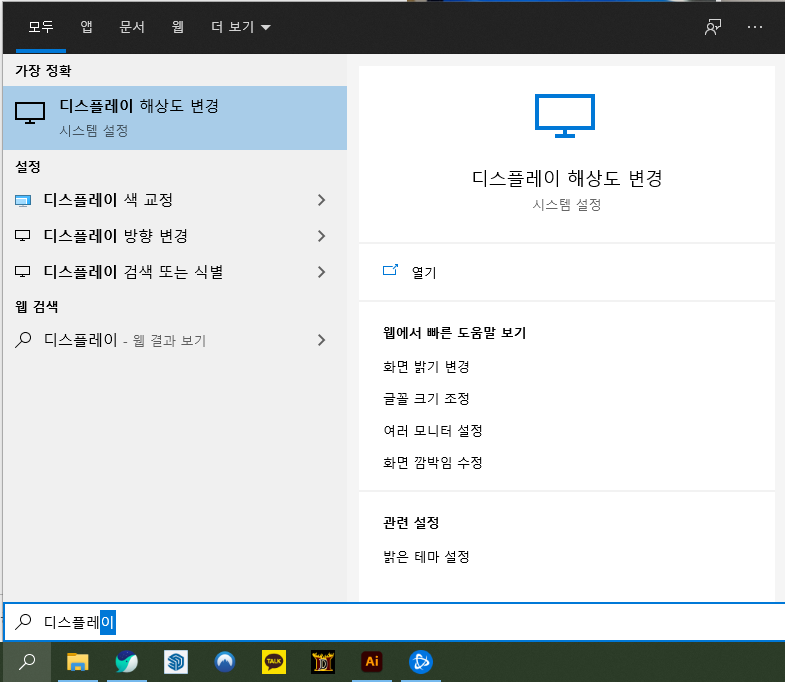Switch to the 앱 tab
785x682 pixels.
[x=87, y=27]
